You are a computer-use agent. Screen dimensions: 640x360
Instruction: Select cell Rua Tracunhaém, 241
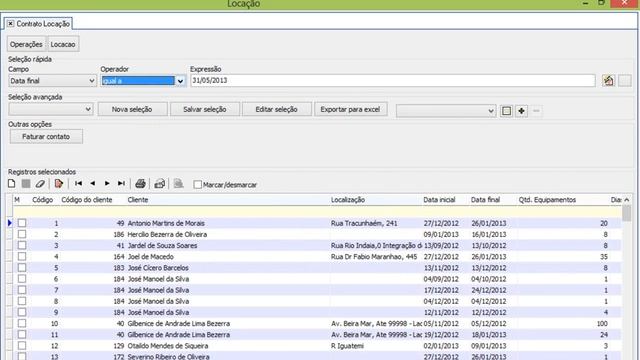[x=364, y=223]
